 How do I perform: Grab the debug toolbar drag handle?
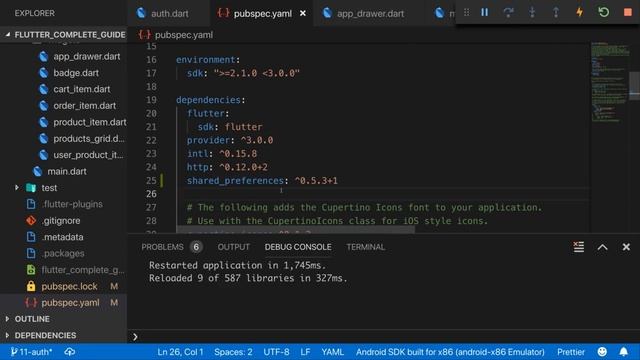click(466, 12)
